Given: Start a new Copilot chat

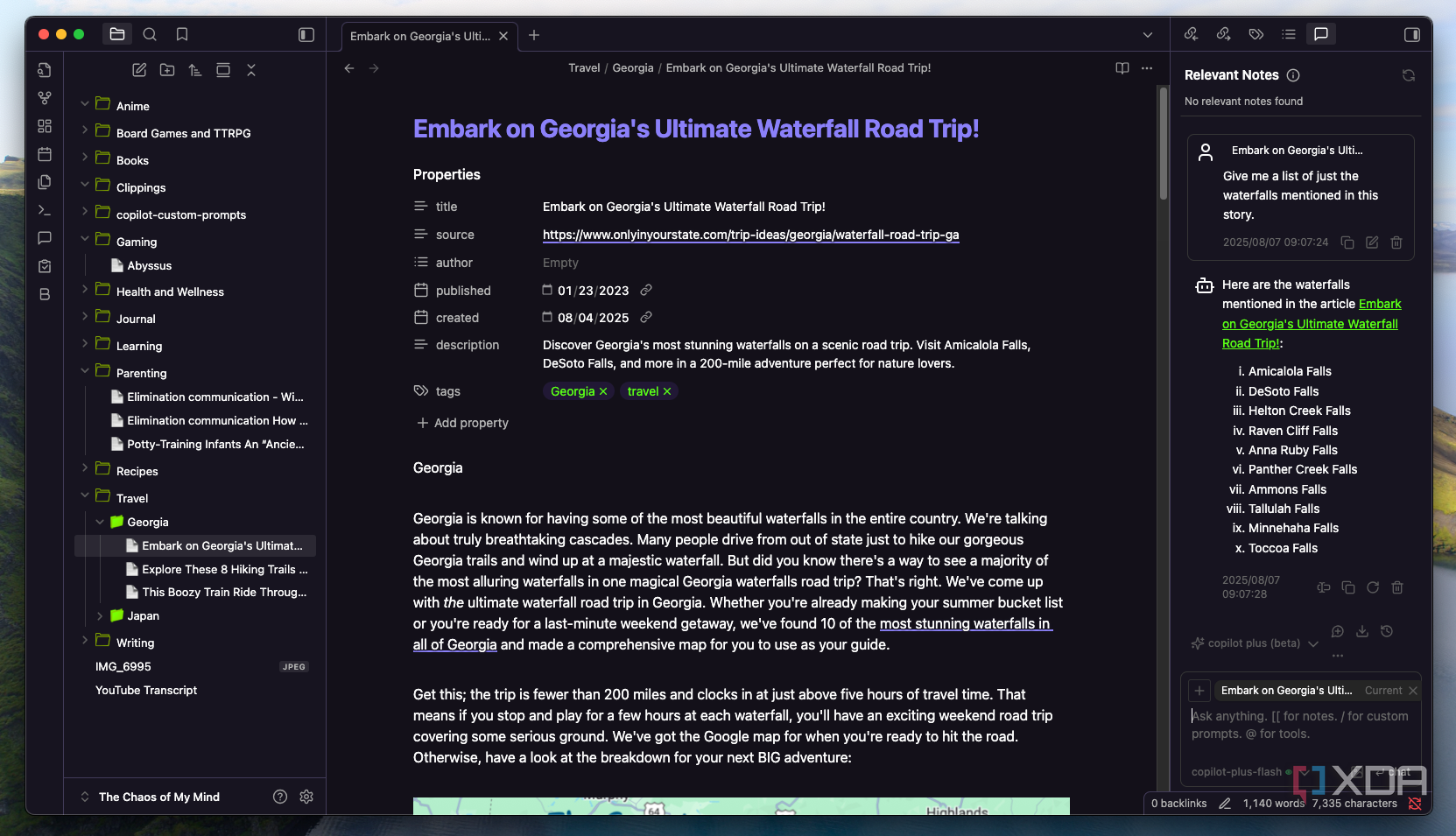Looking at the screenshot, I should (x=1338, y=631).
